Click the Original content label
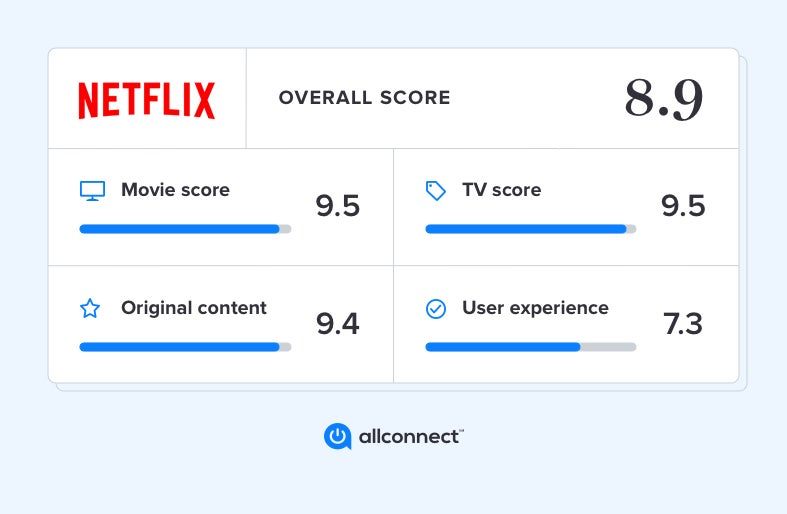The width and height of the screenshot is (787, 514). pyautogui.click(x=194, y=308)
